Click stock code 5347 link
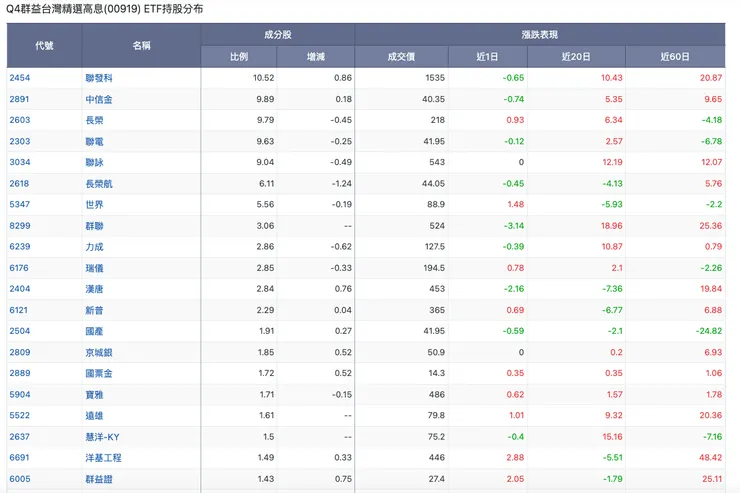 tap(19, 204)
